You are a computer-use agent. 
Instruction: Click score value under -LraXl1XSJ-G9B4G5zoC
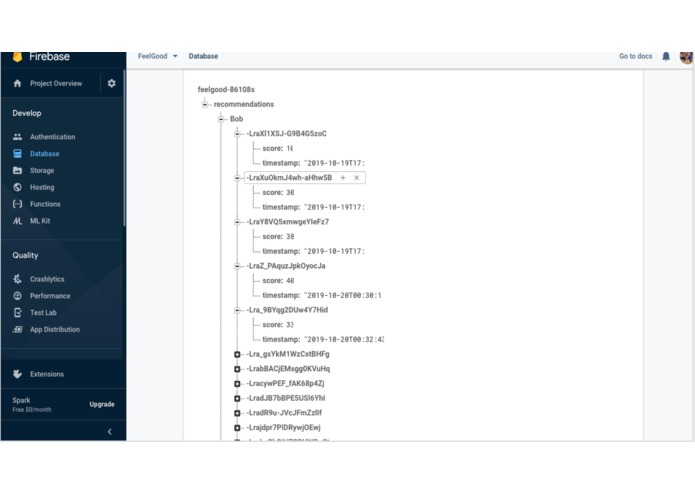(x=289, y=148)
